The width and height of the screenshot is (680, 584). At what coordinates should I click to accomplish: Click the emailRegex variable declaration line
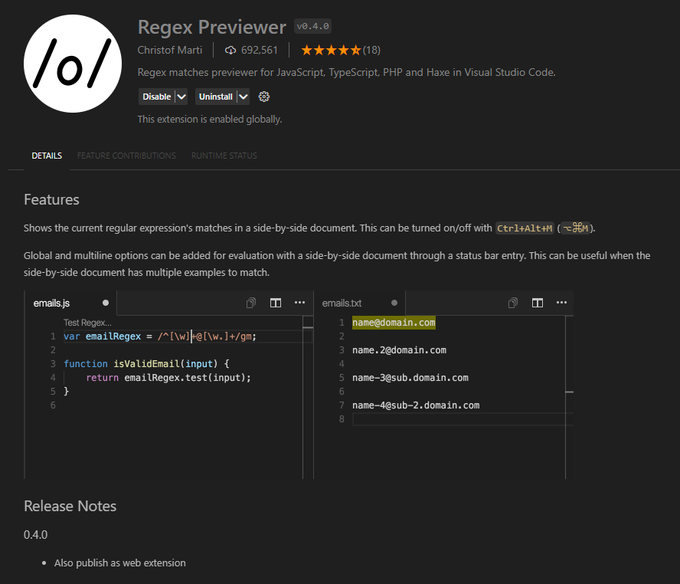coord(160,336)
